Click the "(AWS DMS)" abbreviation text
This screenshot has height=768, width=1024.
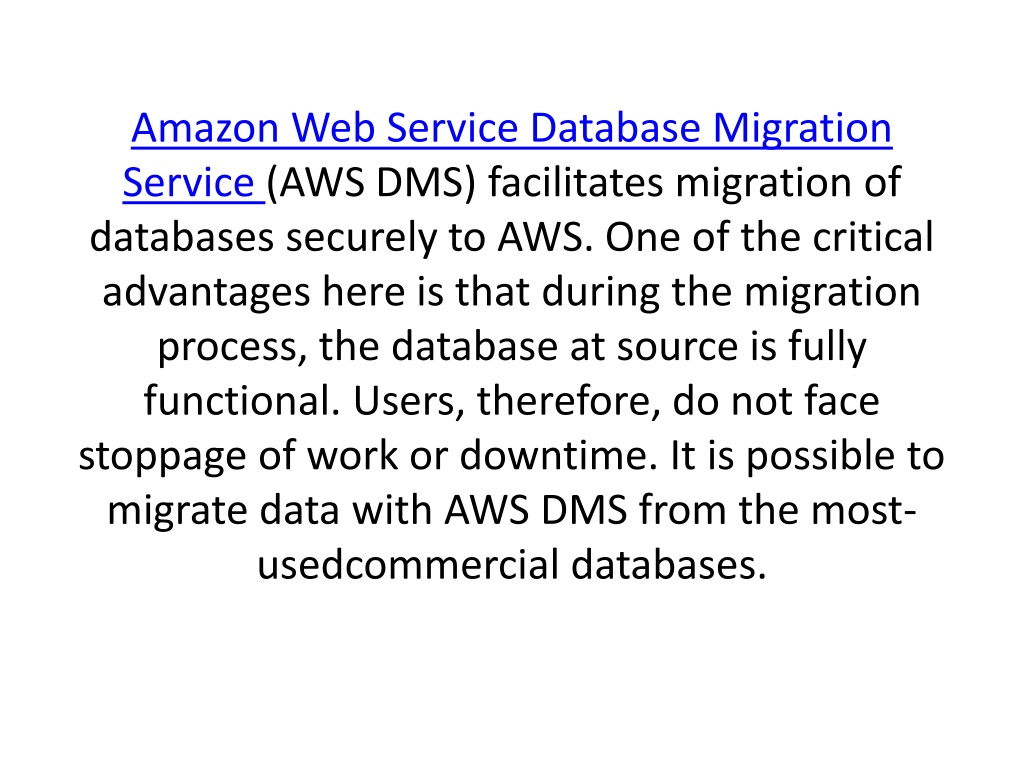pos(372,182)
